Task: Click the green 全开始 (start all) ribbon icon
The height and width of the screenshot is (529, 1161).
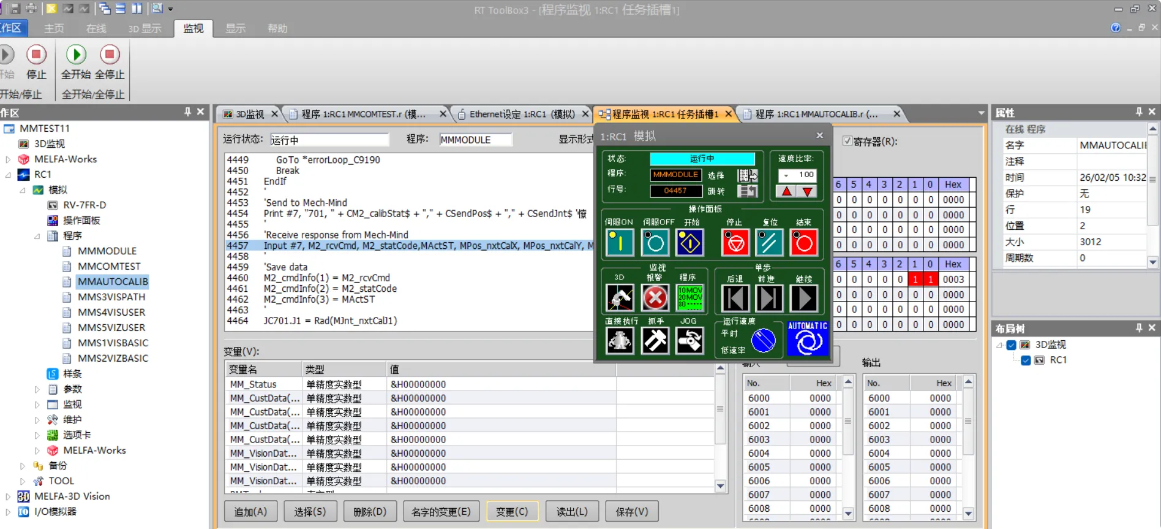Action: click(76, 55)
